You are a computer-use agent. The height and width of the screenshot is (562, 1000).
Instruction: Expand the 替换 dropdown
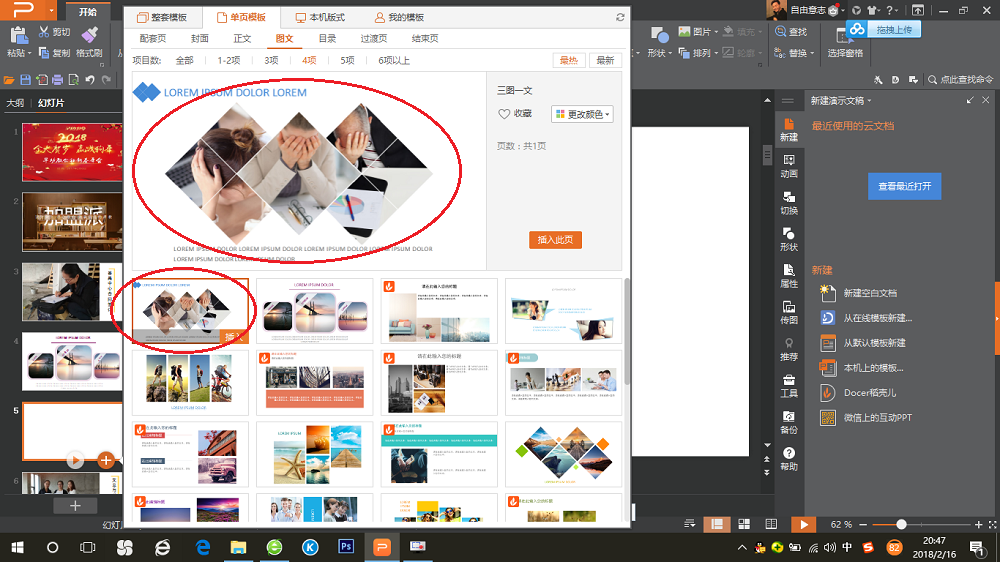tap(812, 54)
